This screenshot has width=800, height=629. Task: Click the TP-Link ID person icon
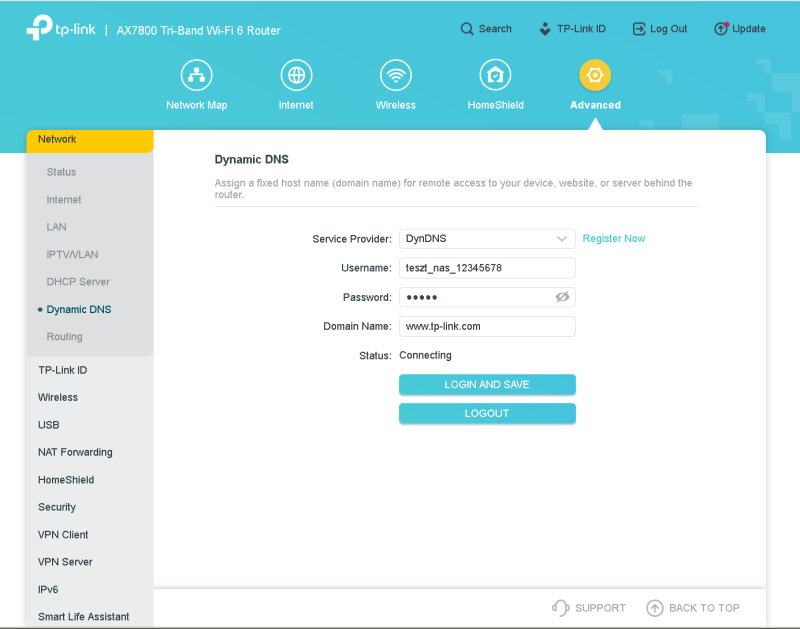click(x=545, y=29)
